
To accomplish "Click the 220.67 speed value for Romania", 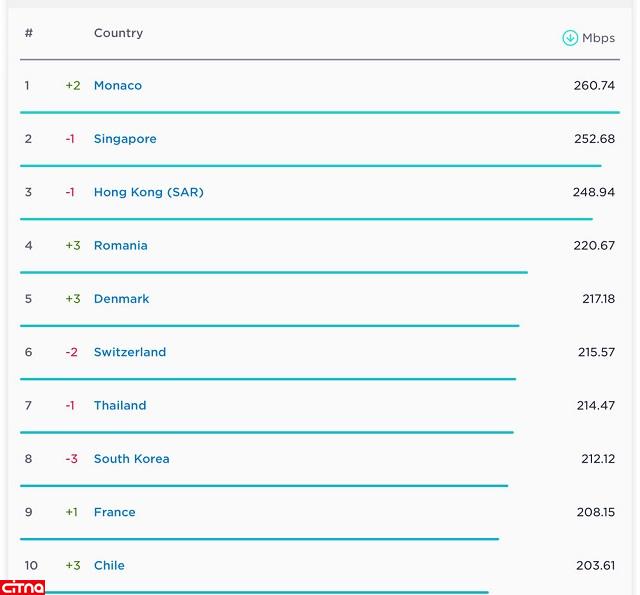I will (x=594, y=246).
